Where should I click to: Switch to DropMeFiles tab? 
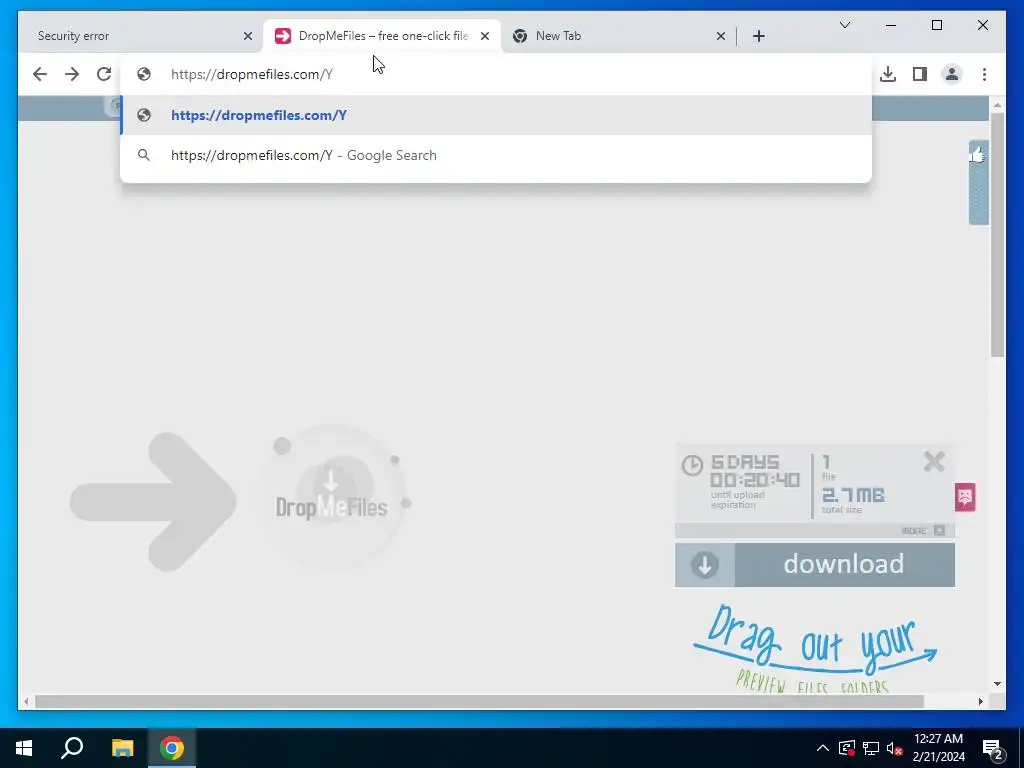coord(383,36)
